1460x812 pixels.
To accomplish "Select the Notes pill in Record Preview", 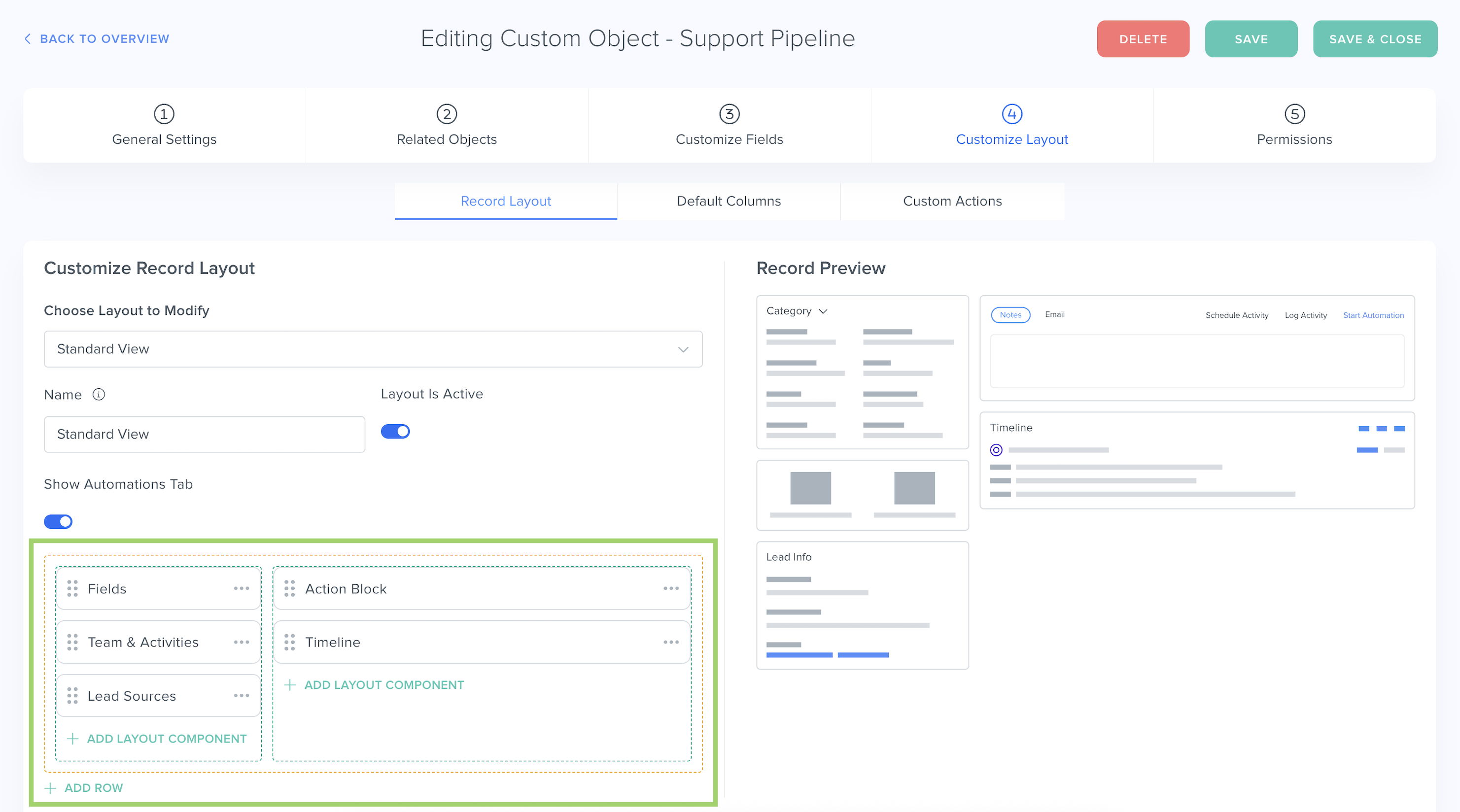I will (x=1010, y=314).
